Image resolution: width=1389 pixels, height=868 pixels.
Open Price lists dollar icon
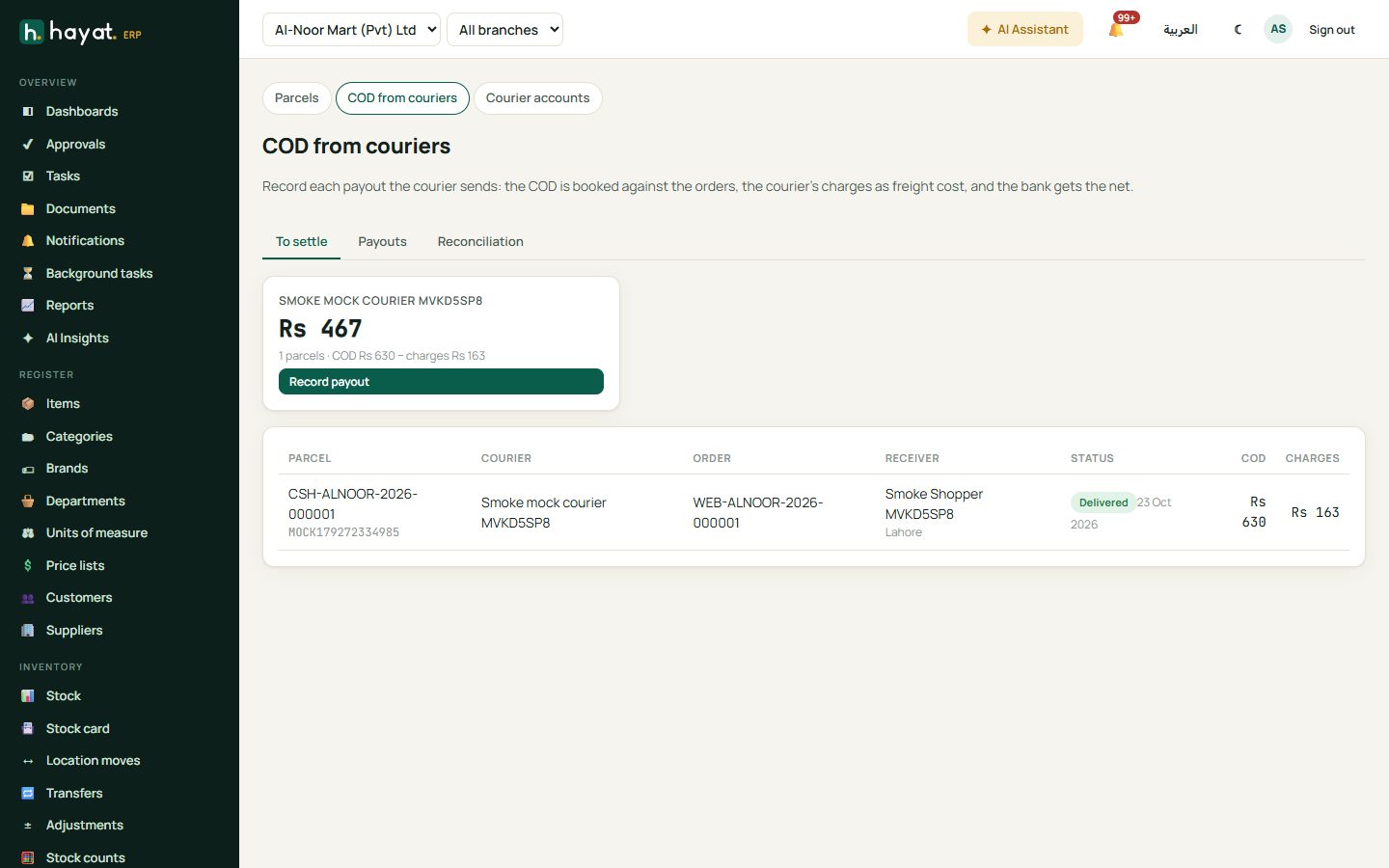28,566
